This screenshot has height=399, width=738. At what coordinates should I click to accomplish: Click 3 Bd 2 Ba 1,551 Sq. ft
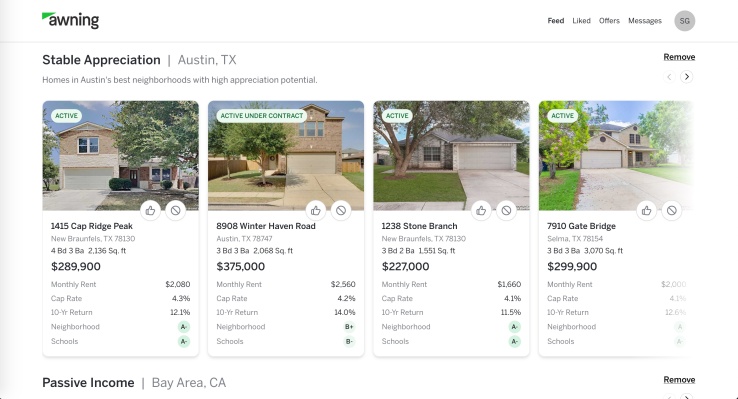click(418, 251)
